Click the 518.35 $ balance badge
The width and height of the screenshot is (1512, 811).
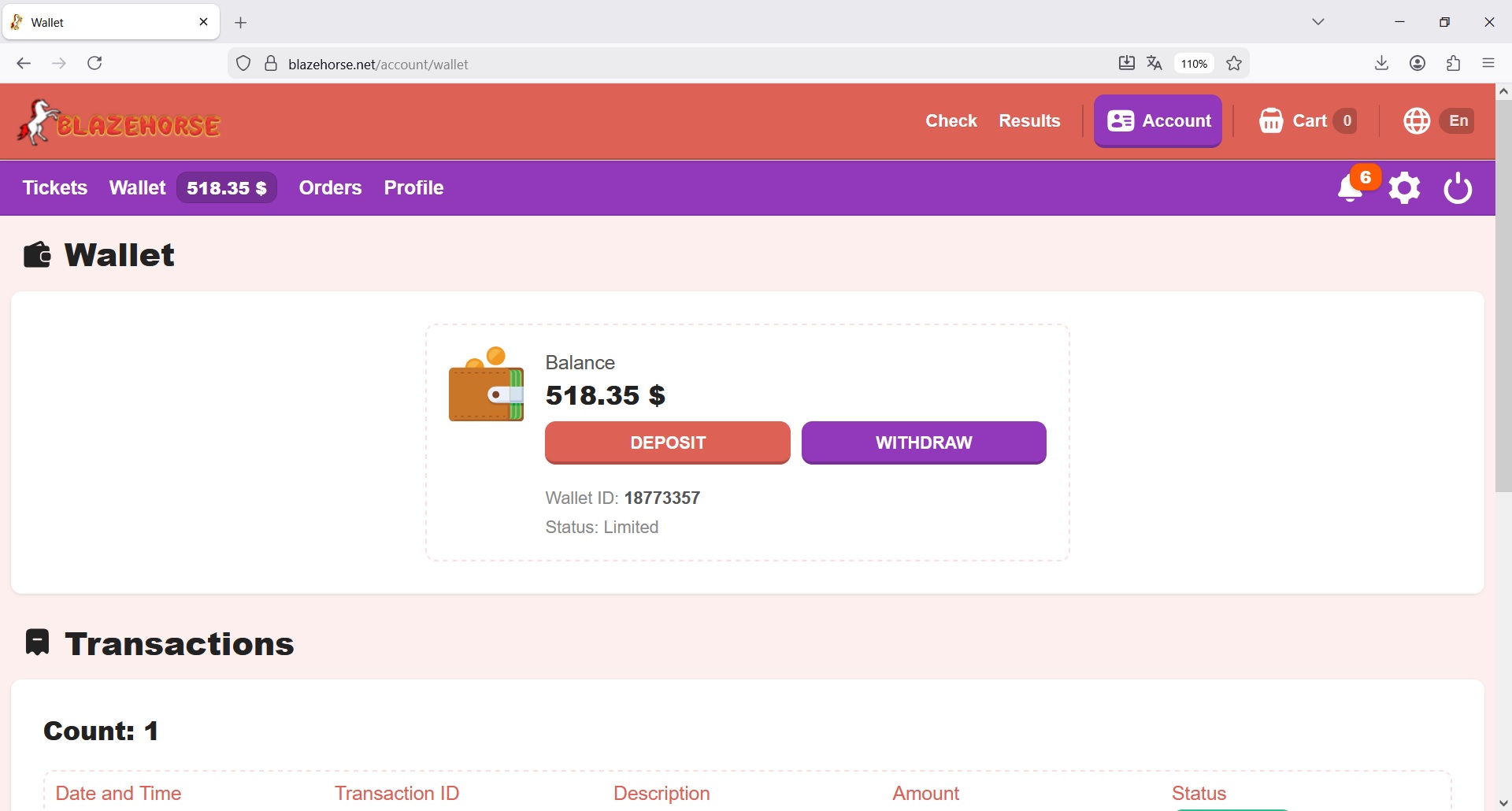[227, 188]
